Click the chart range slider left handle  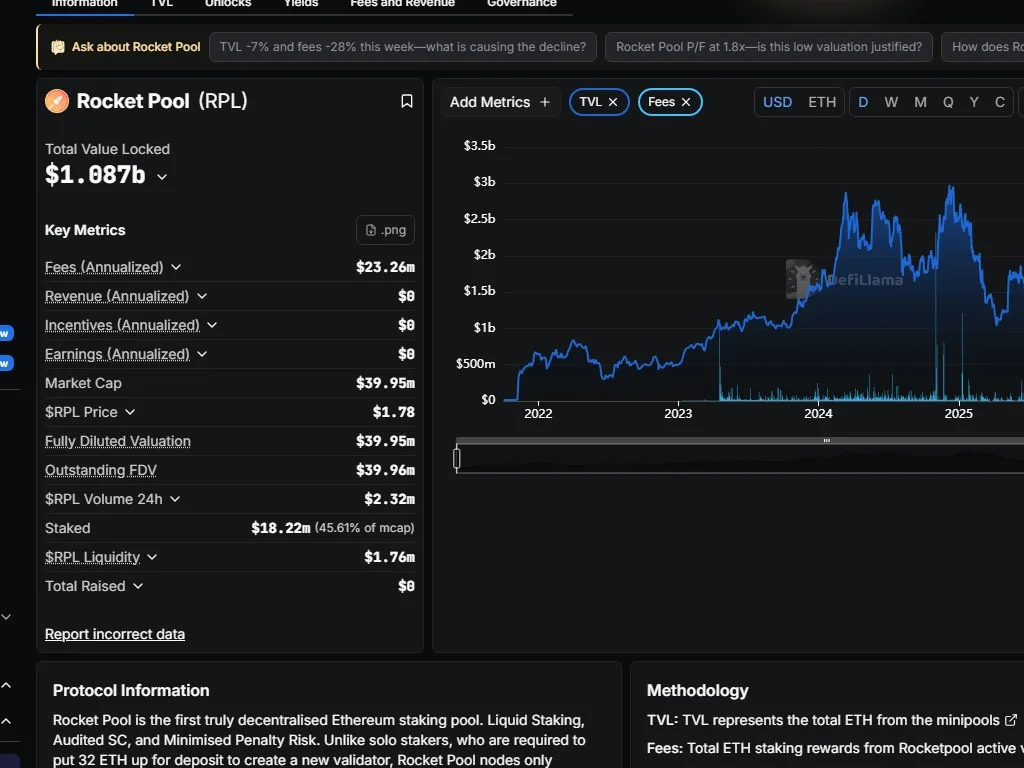coord(456,458)
